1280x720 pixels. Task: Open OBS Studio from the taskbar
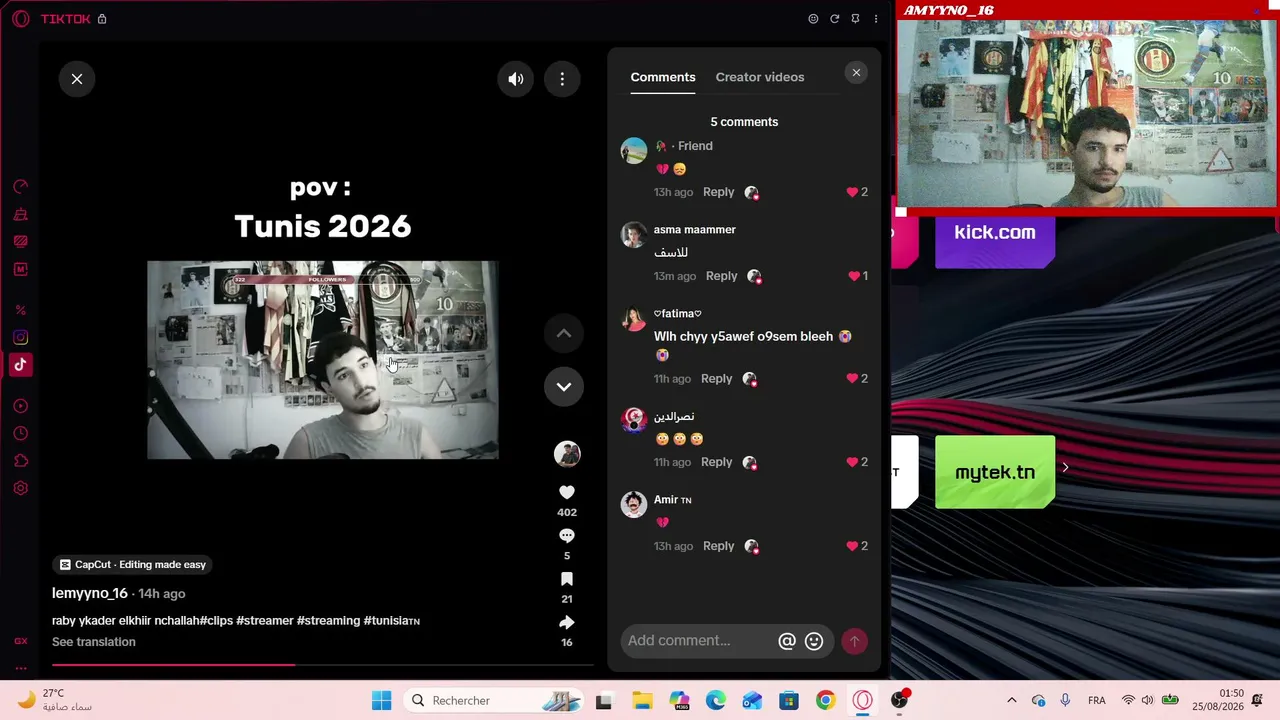point(899,700)
